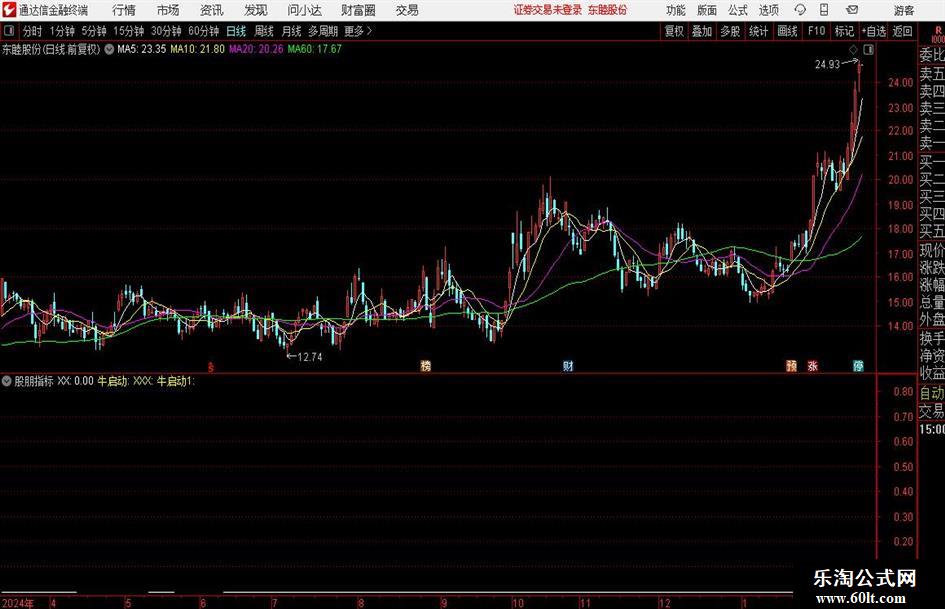Click the diamond icon above the chart

[x=853, y=49]
